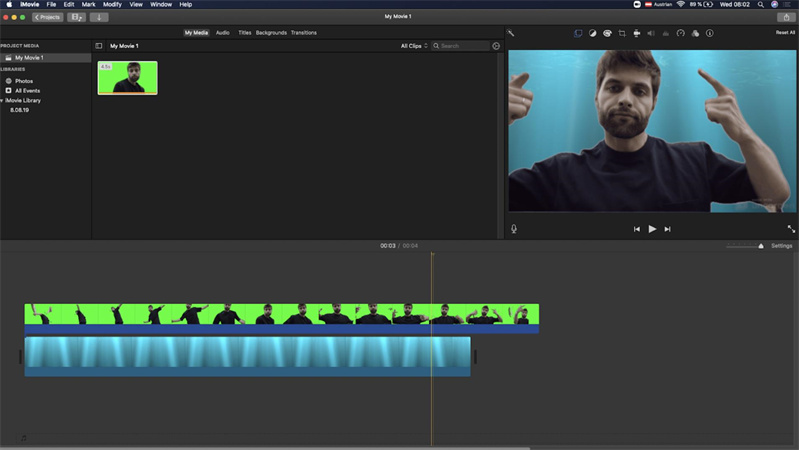Select the underwater background clip in timeline
The width and height of the screenshot is (799, 450).
248,356
